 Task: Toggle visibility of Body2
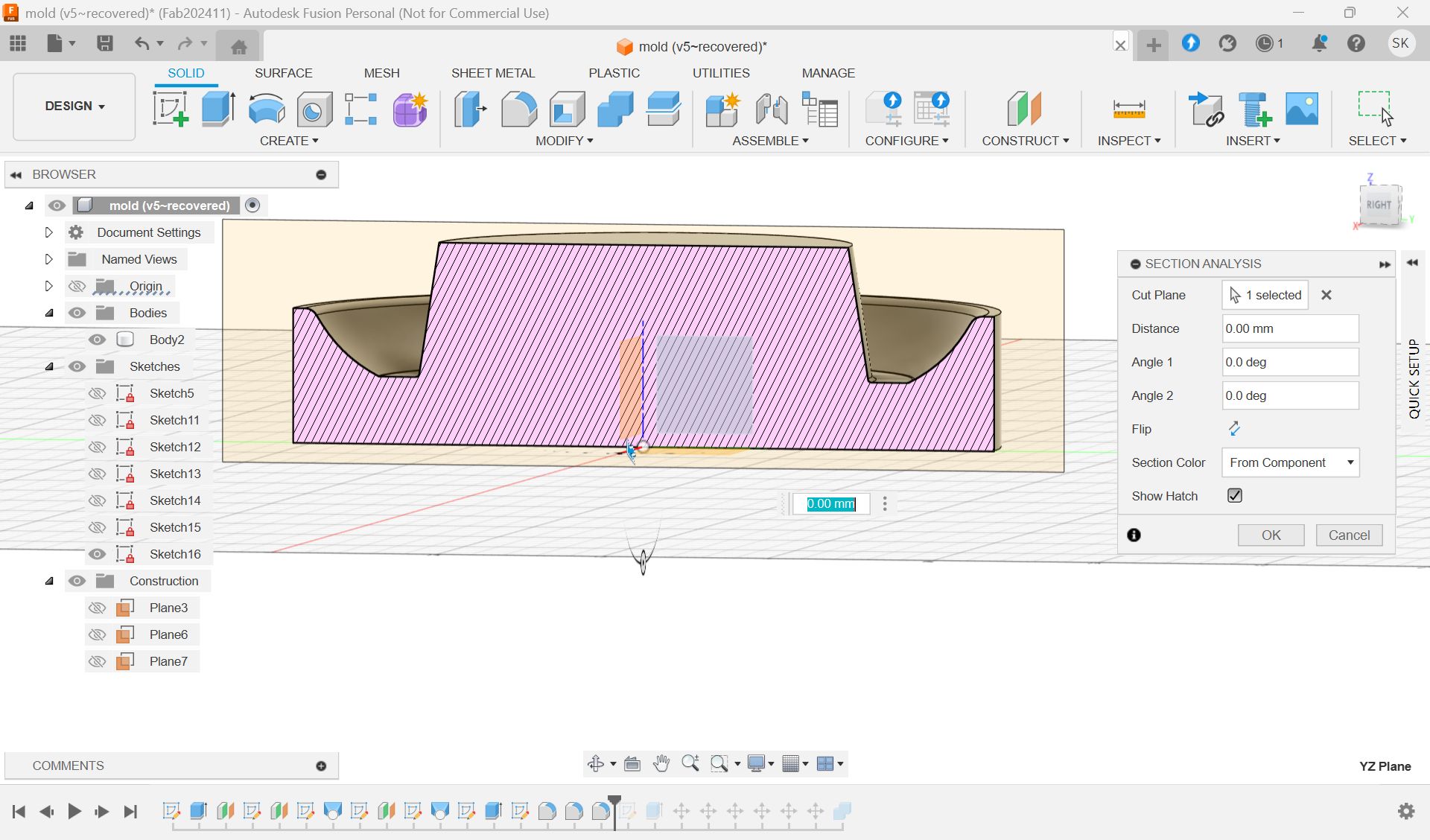[x=97, y=340]
